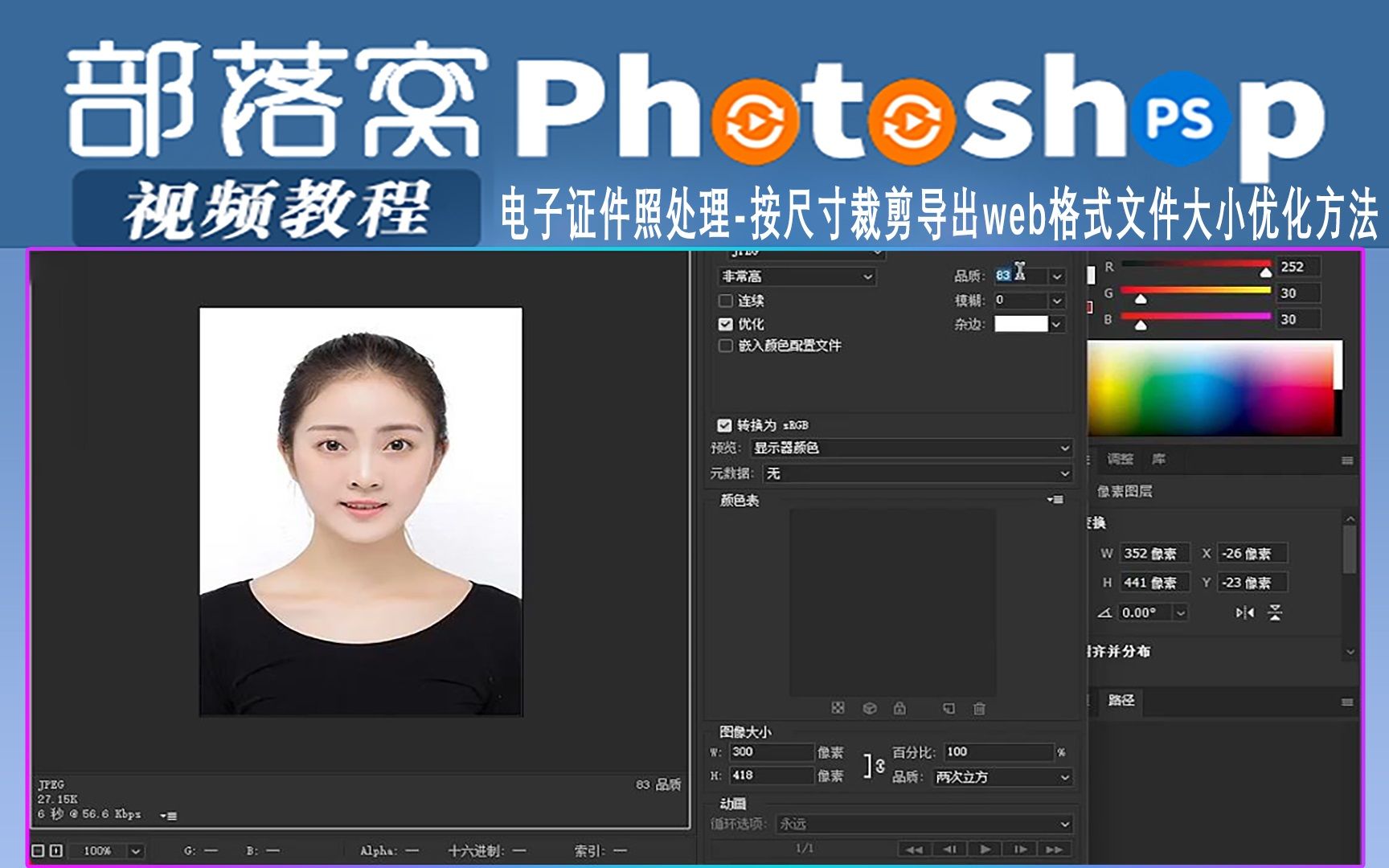1389x868 pixels.
Task: Open the 品质 quality value dropdown arrow
Action: [x=1057, y=276]
